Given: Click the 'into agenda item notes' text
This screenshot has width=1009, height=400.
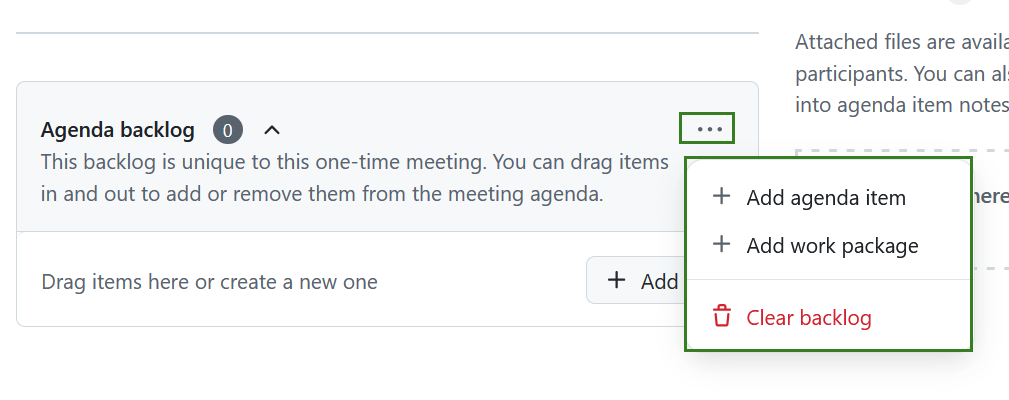Looking at the screenshot, I should point(902,104).
